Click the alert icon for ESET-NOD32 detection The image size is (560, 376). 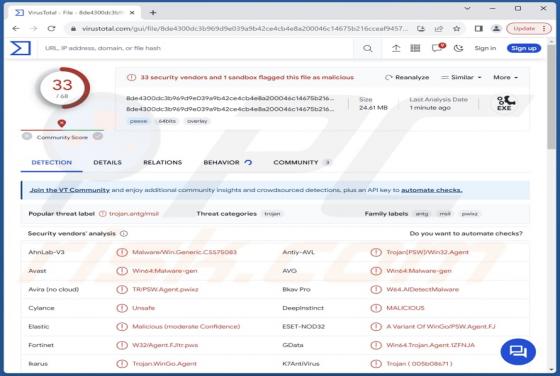376,326
